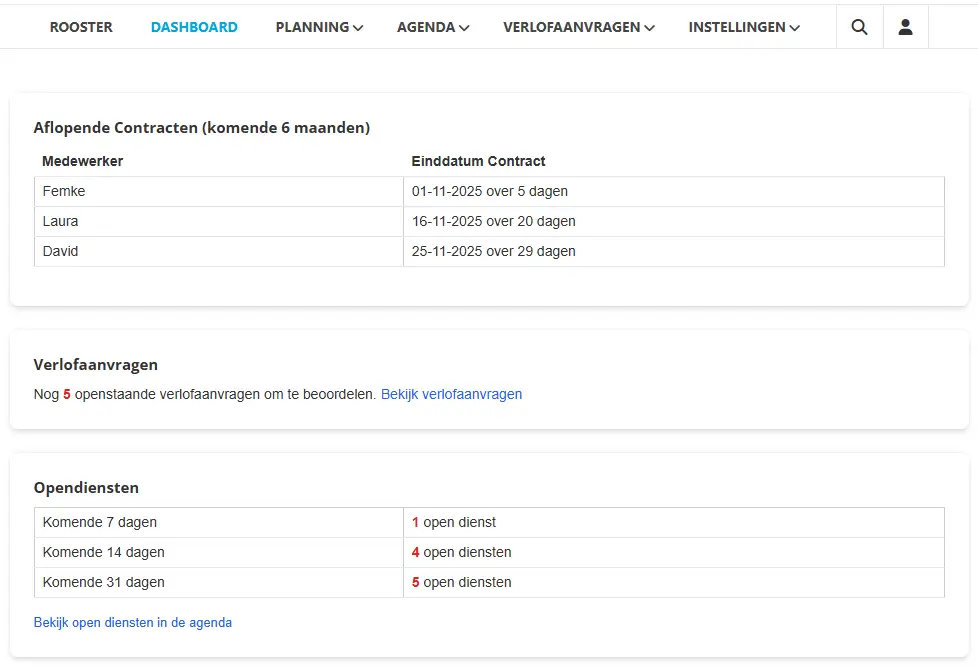The image size is (978, 667).
Task: Open the user account profile icon
Action: click(x=905, y=27)
